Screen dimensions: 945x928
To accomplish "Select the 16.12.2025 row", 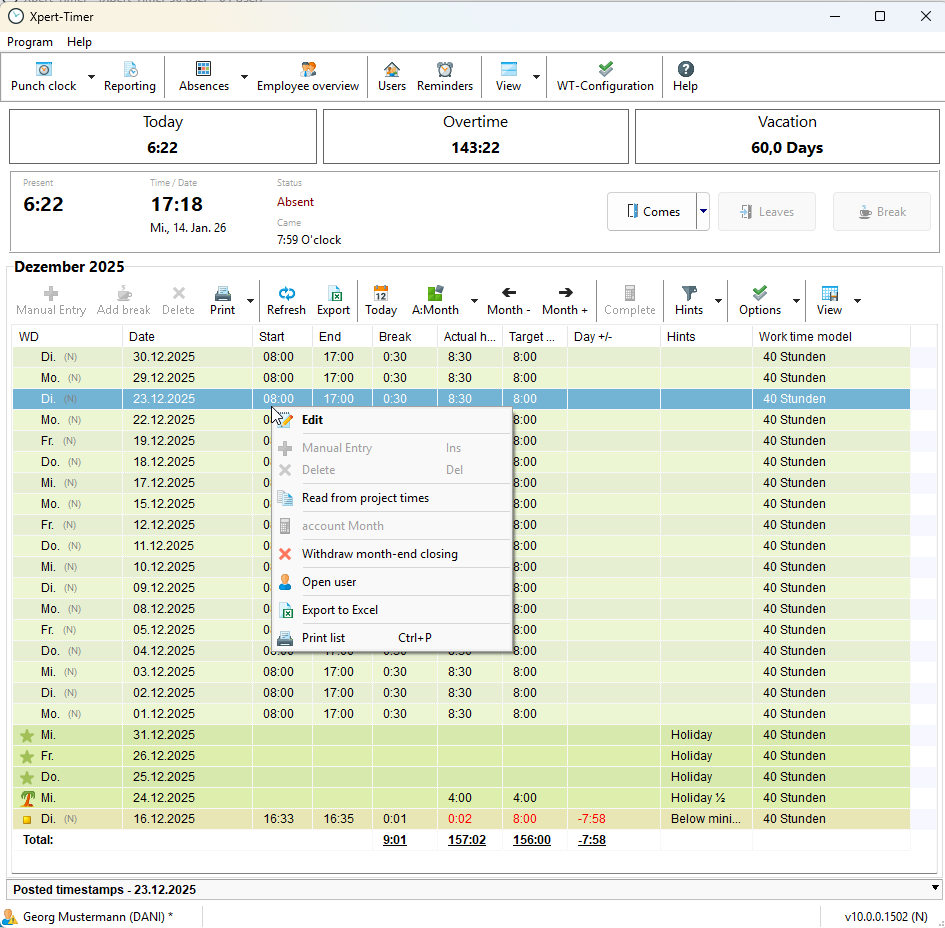I will pos(162,819).
